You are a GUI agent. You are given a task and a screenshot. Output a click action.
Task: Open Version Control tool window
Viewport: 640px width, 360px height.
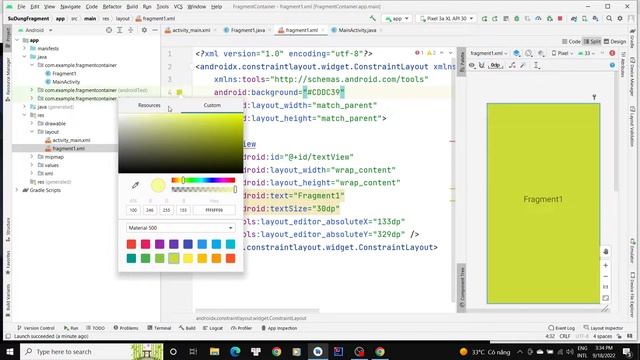(36, 328)
